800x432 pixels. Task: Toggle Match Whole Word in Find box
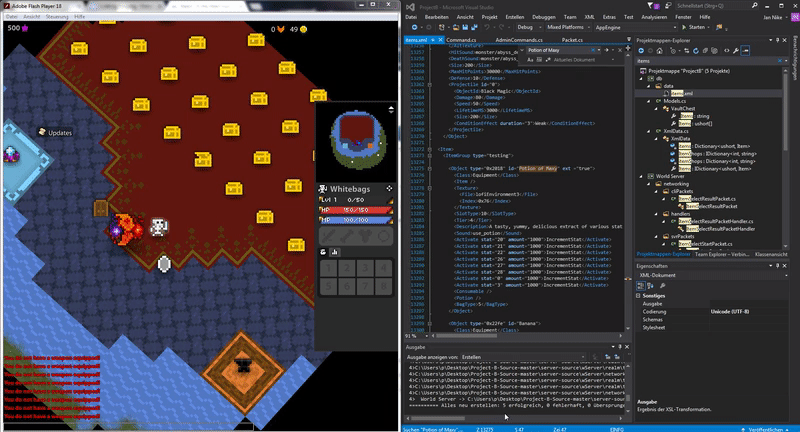point(539,60)
